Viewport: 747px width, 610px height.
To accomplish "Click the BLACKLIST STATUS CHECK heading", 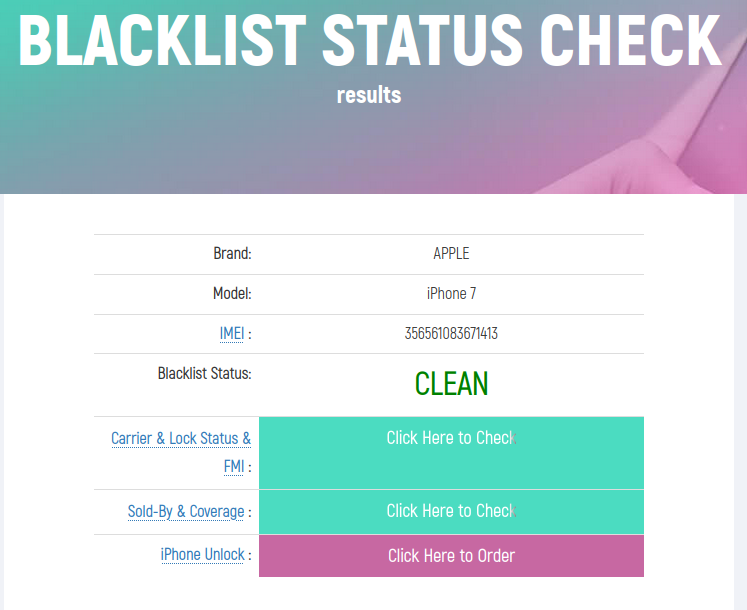I will pyautogui.click(x=370, y=38).
